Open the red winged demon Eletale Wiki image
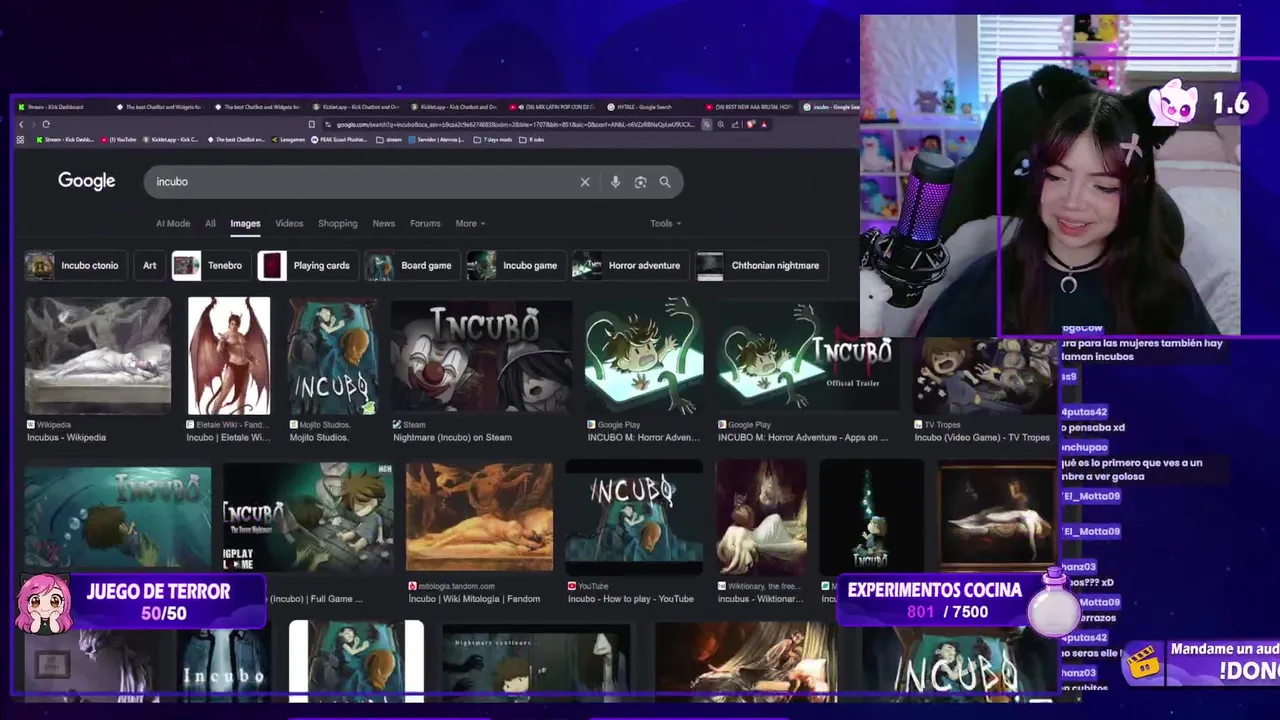This screenshot has width=1280, height=720. [x=229, y=355]
